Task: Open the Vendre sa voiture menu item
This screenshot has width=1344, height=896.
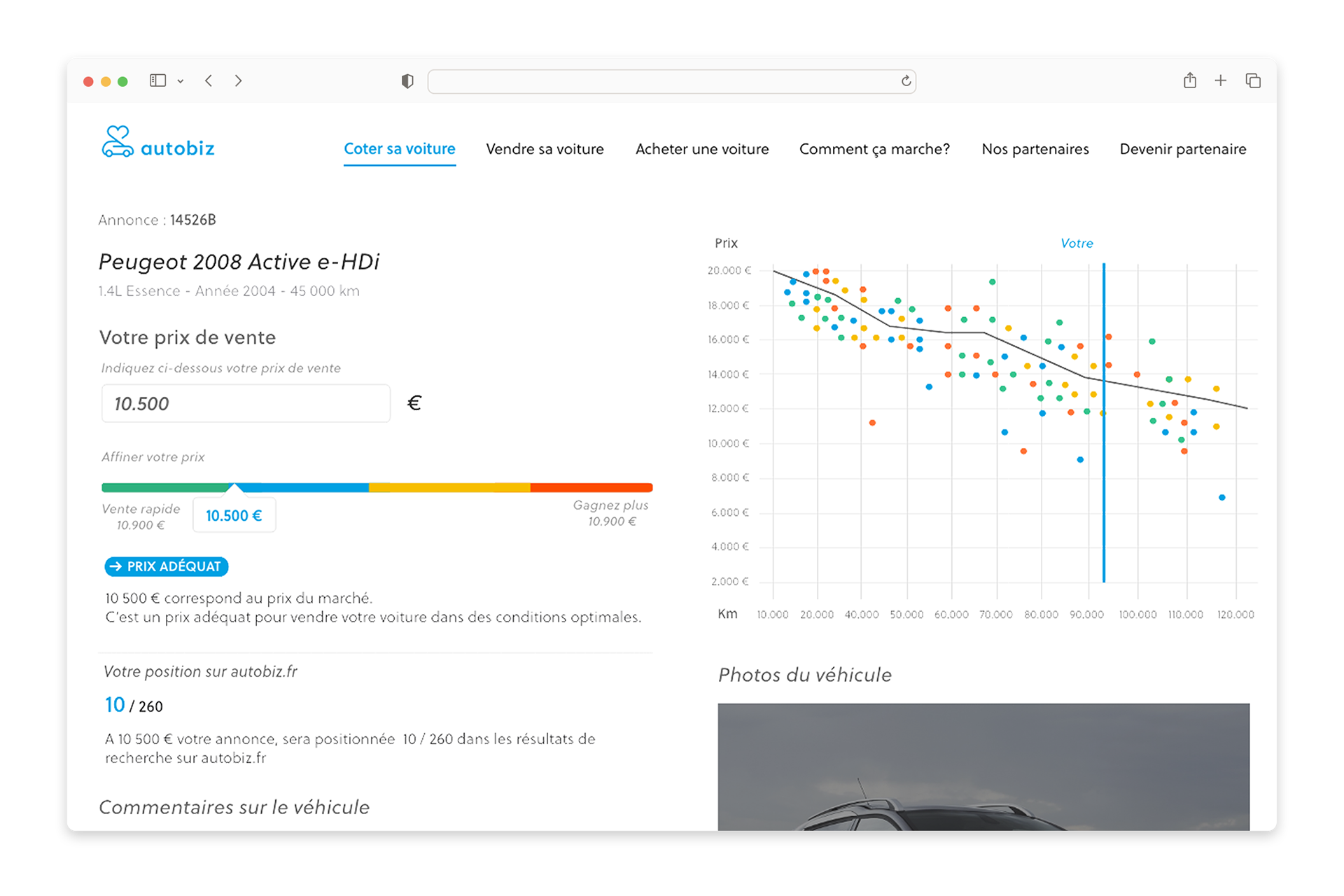Action: 545,149
